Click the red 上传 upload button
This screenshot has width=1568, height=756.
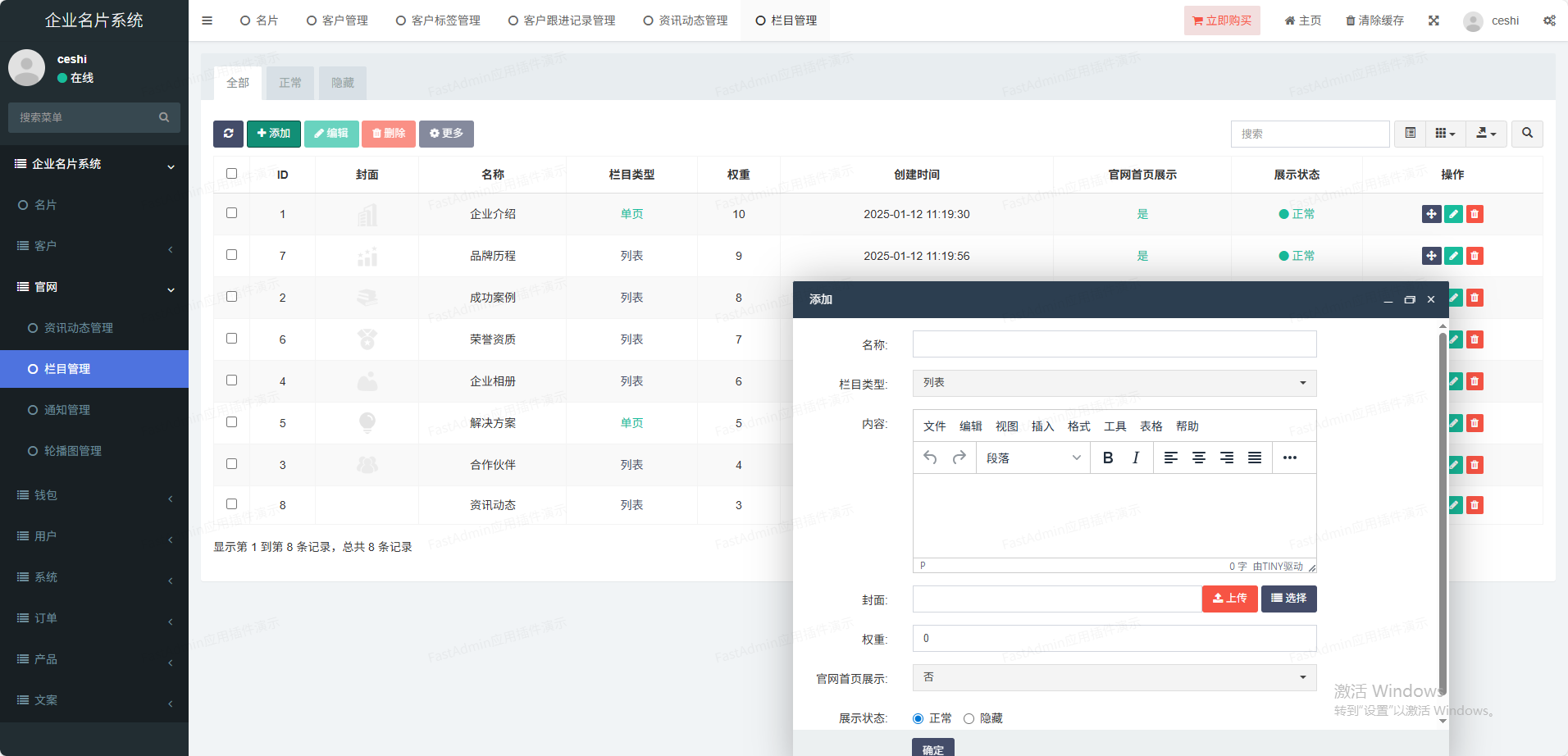[x=1229, y=599]
